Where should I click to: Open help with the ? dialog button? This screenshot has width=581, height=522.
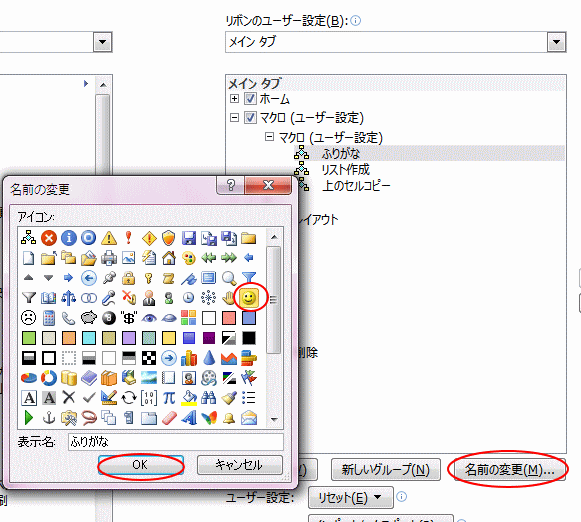pos(230,185)
